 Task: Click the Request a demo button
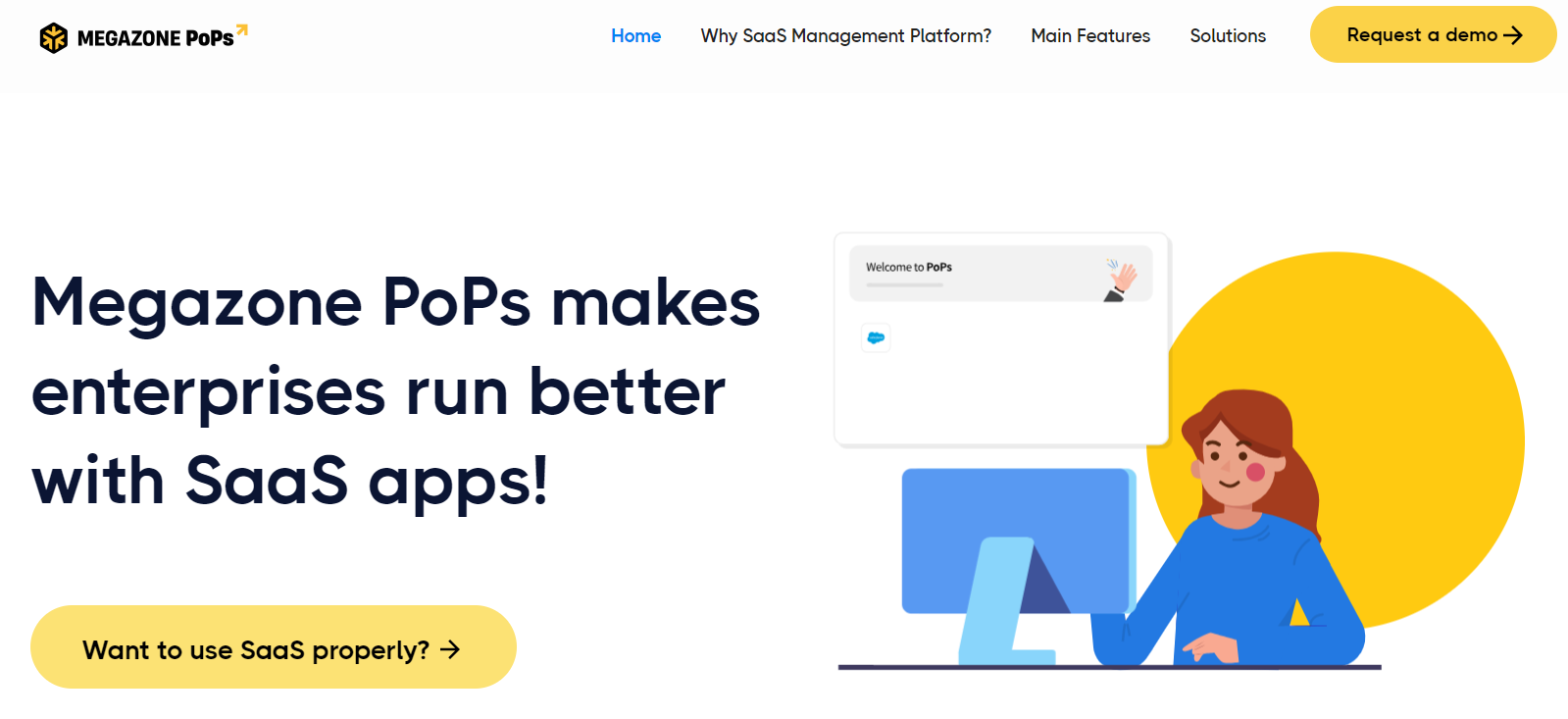(1433, 34)
